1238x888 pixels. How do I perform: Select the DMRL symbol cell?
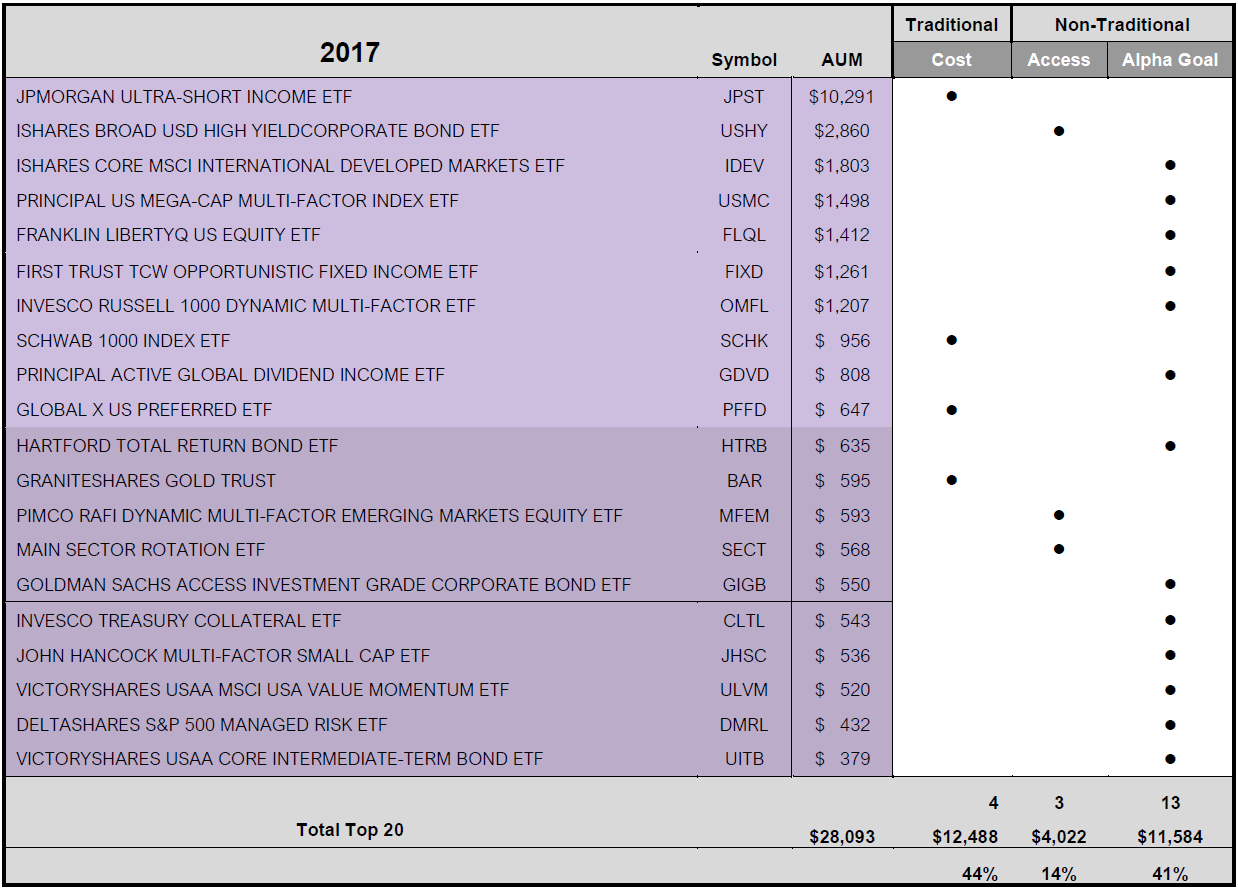pyautogui.click(x=744, y=725)
